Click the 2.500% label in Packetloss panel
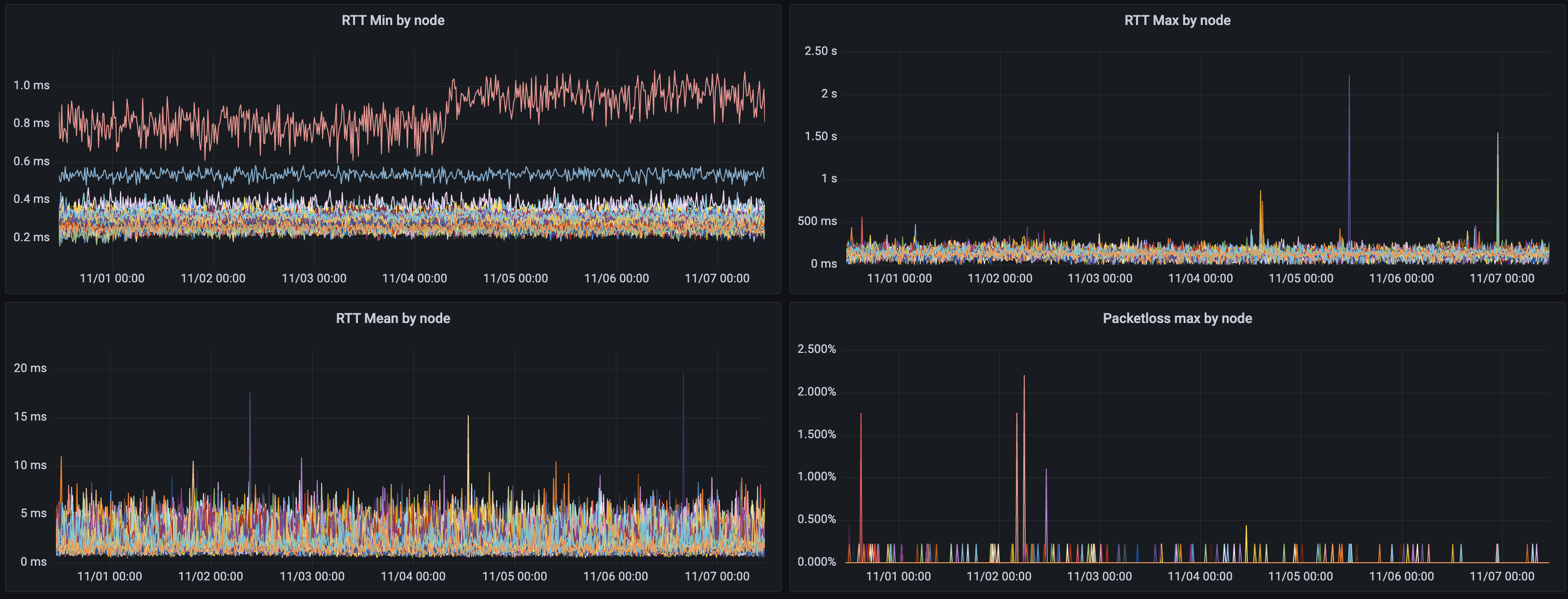 coord(816,349)
